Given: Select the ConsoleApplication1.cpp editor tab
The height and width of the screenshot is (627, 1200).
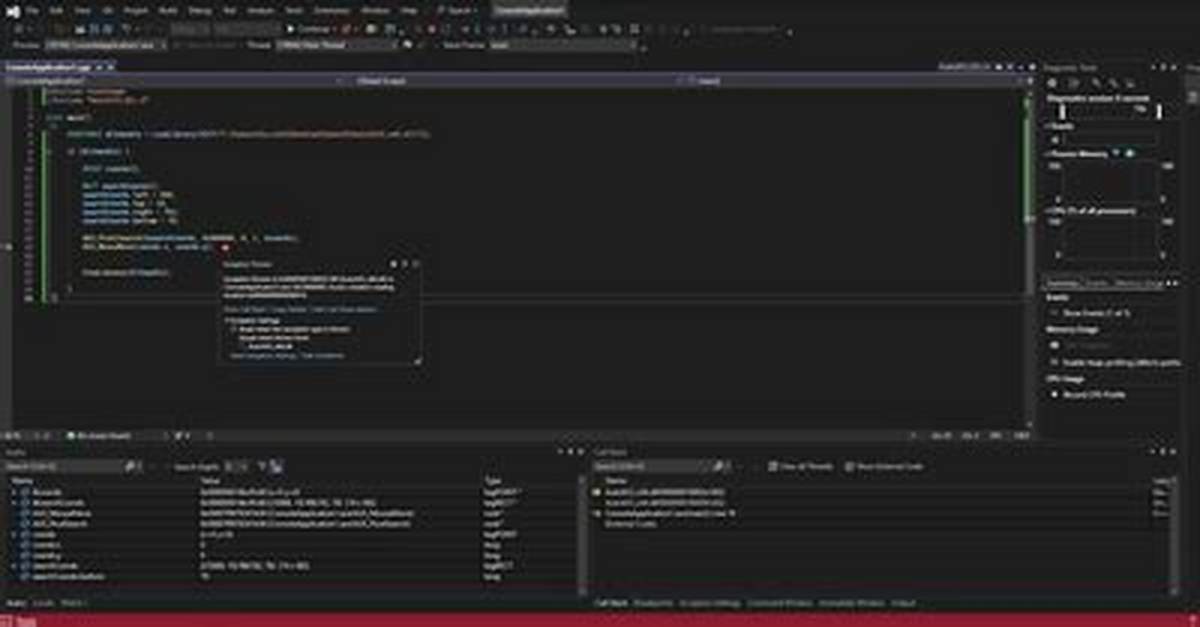Looking at the screenshot, I should [50, 65].
